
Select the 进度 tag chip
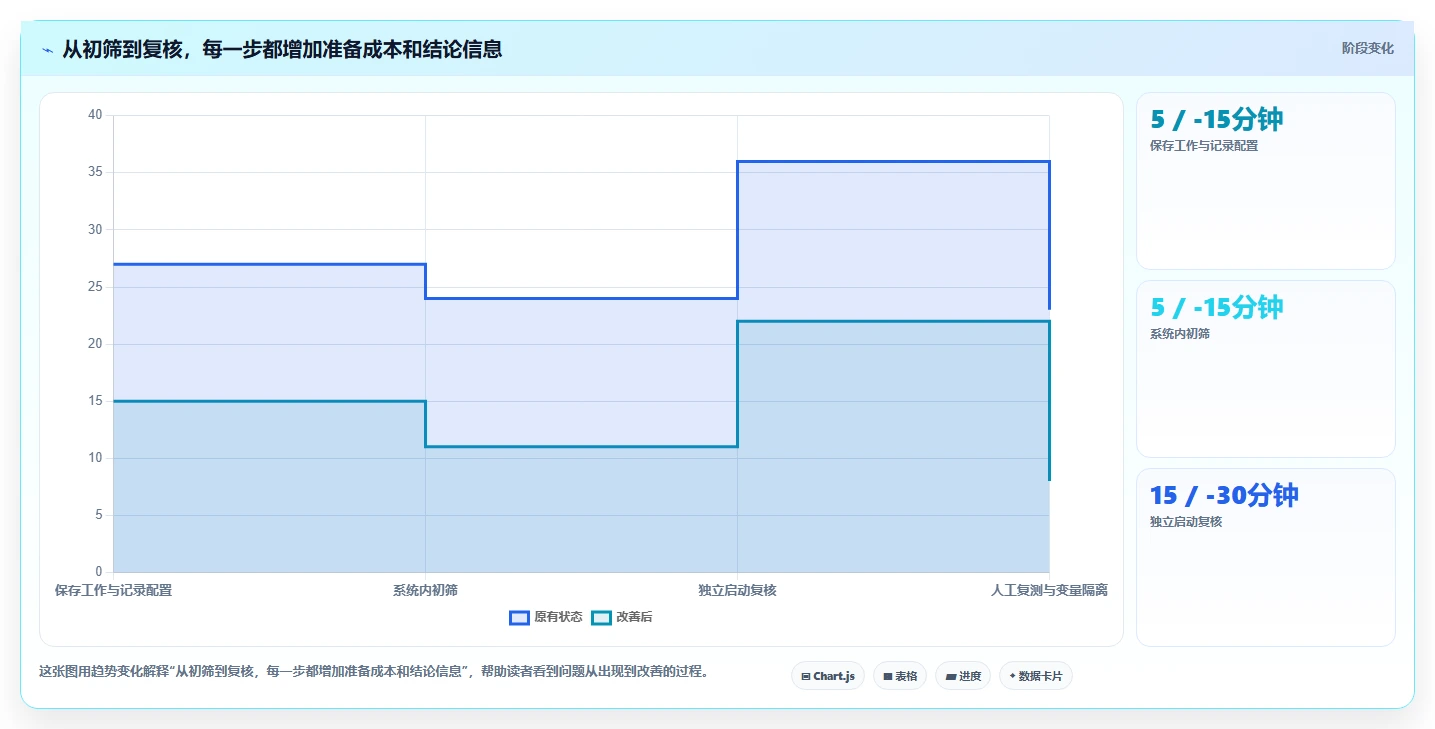[963, 676]
